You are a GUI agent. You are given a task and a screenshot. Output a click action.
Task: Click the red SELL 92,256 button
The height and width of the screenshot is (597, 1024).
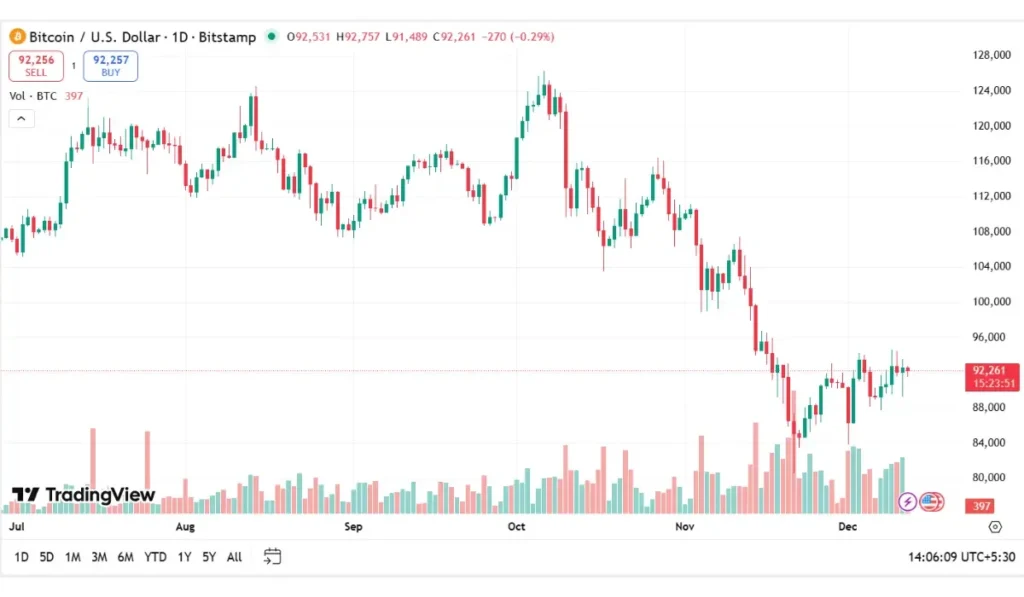[x=36, y=66]
